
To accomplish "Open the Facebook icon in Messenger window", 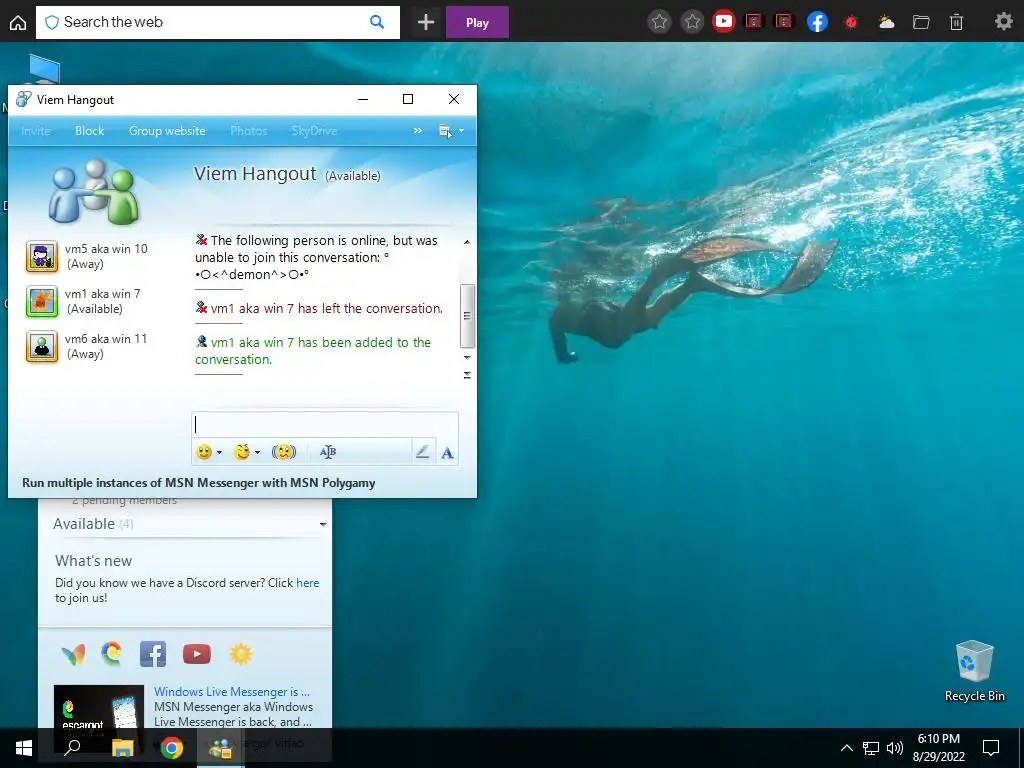I will click(153, 654).
